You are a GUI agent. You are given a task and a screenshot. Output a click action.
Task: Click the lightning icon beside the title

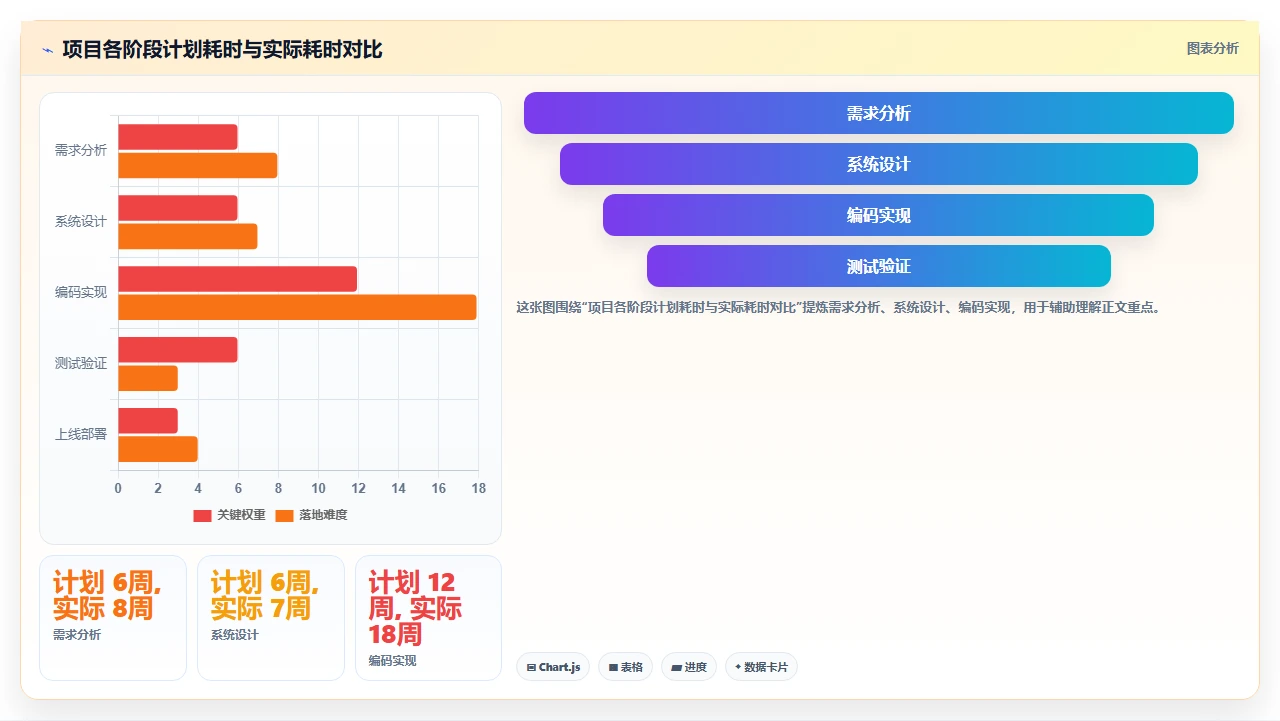tap(47, 50)
